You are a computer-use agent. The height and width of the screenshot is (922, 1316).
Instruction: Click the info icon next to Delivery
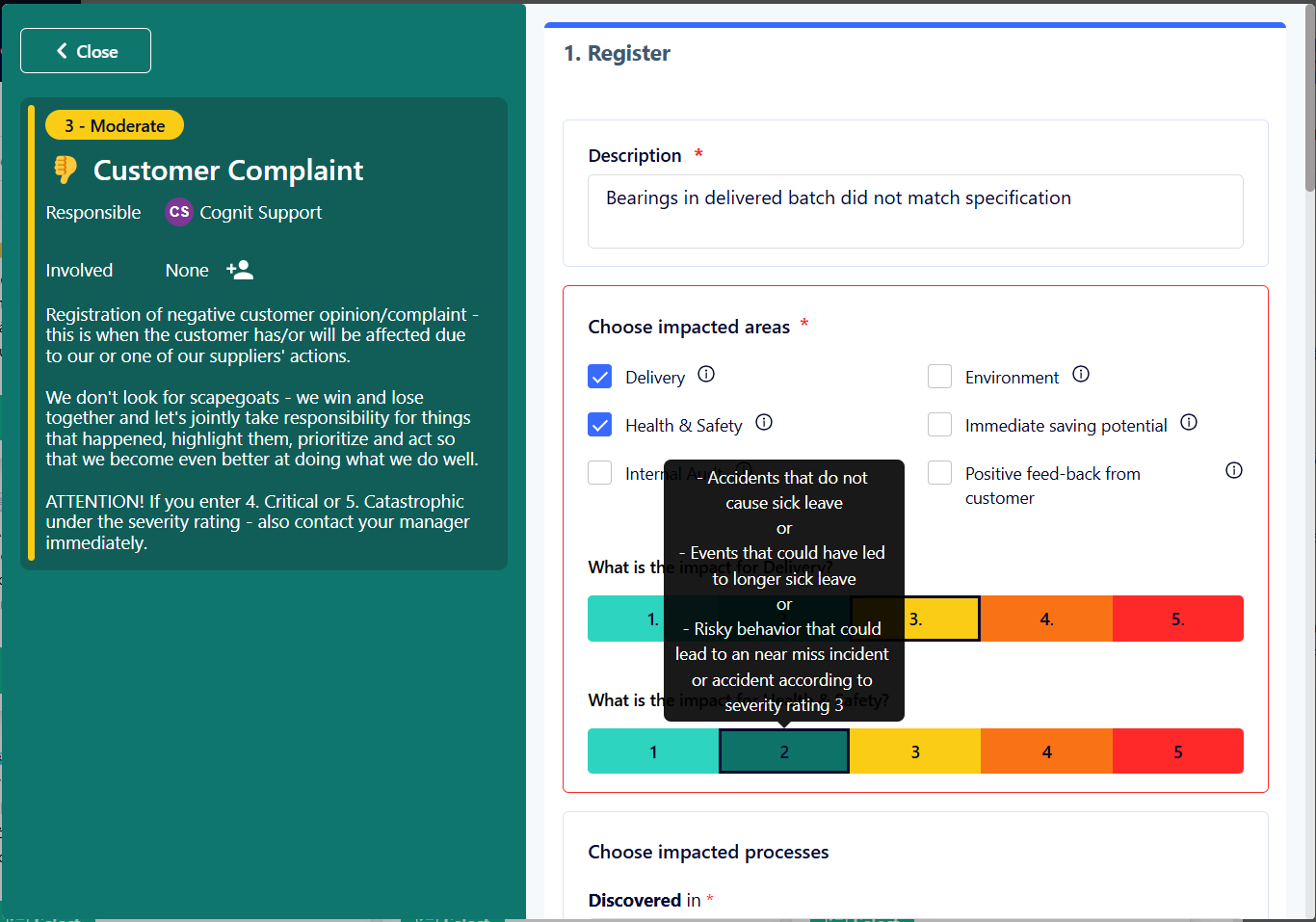pos(706,375)
